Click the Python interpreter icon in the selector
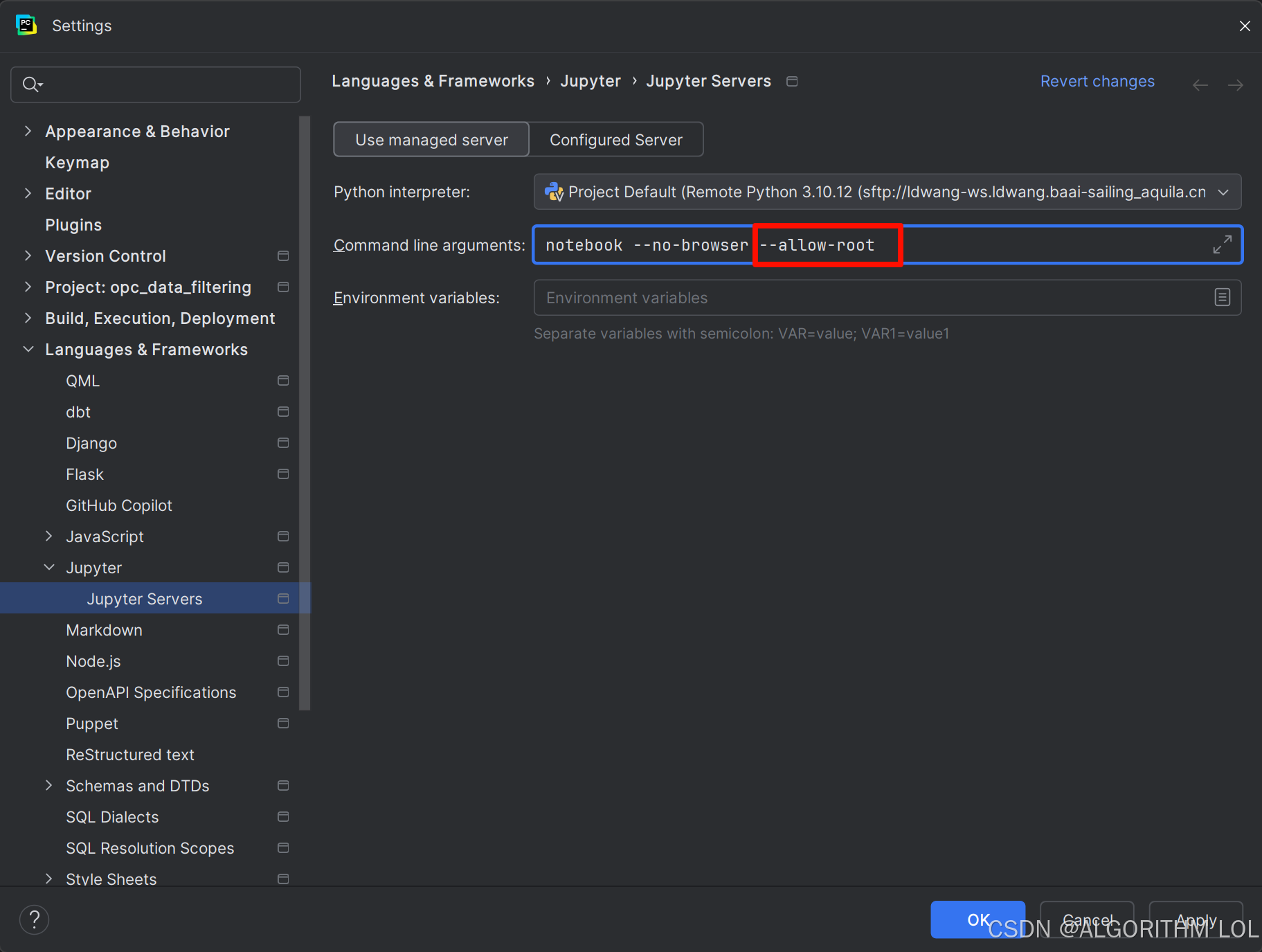This screenshot has width=1262, height=952. pyautogui.click(x=554, y=192)
